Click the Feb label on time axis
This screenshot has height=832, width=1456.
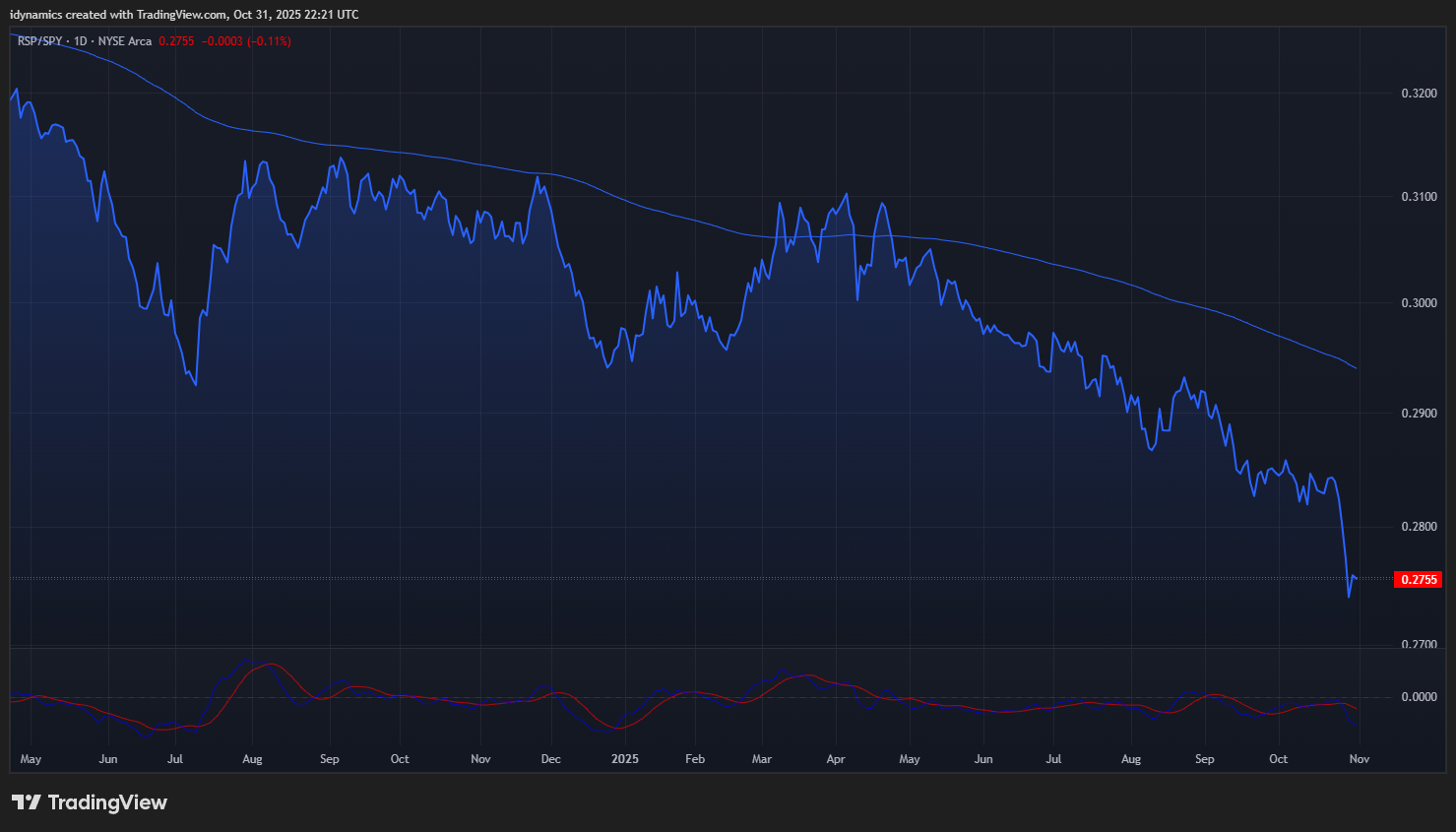[695, 759]
